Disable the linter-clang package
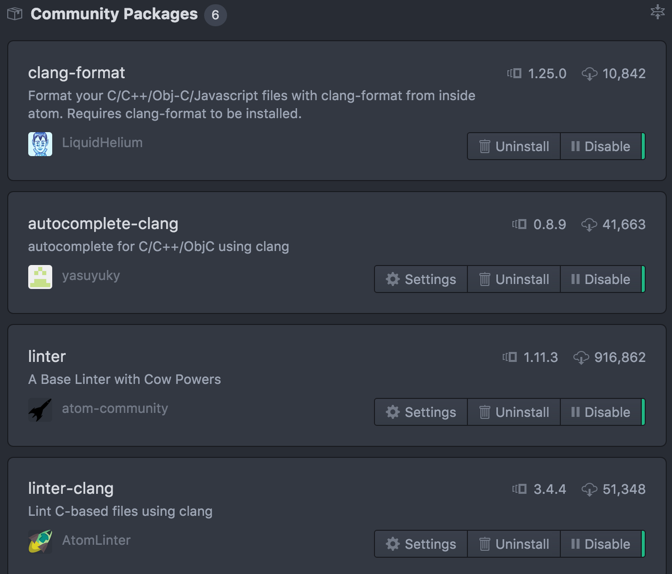 tap(602, 544)
